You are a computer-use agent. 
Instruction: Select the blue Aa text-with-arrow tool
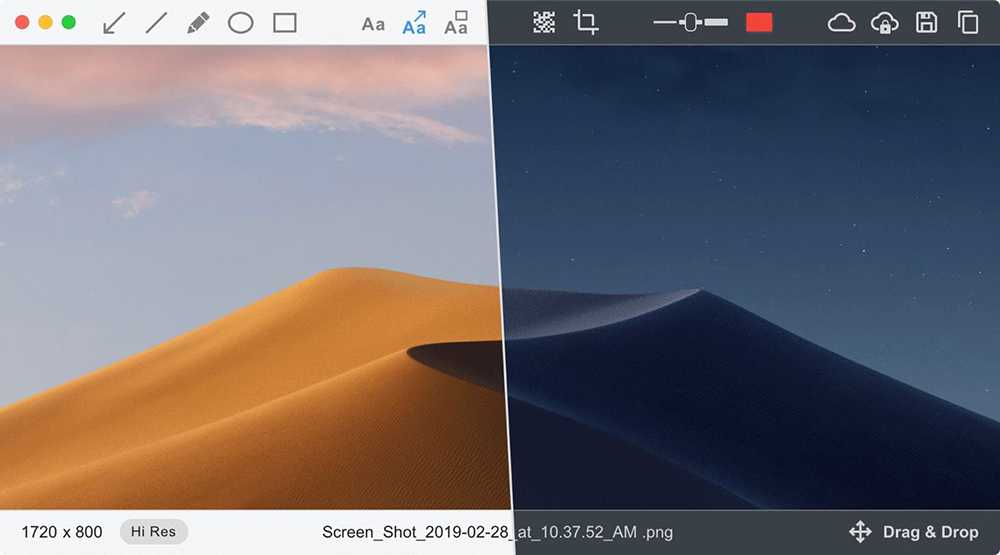414,23
